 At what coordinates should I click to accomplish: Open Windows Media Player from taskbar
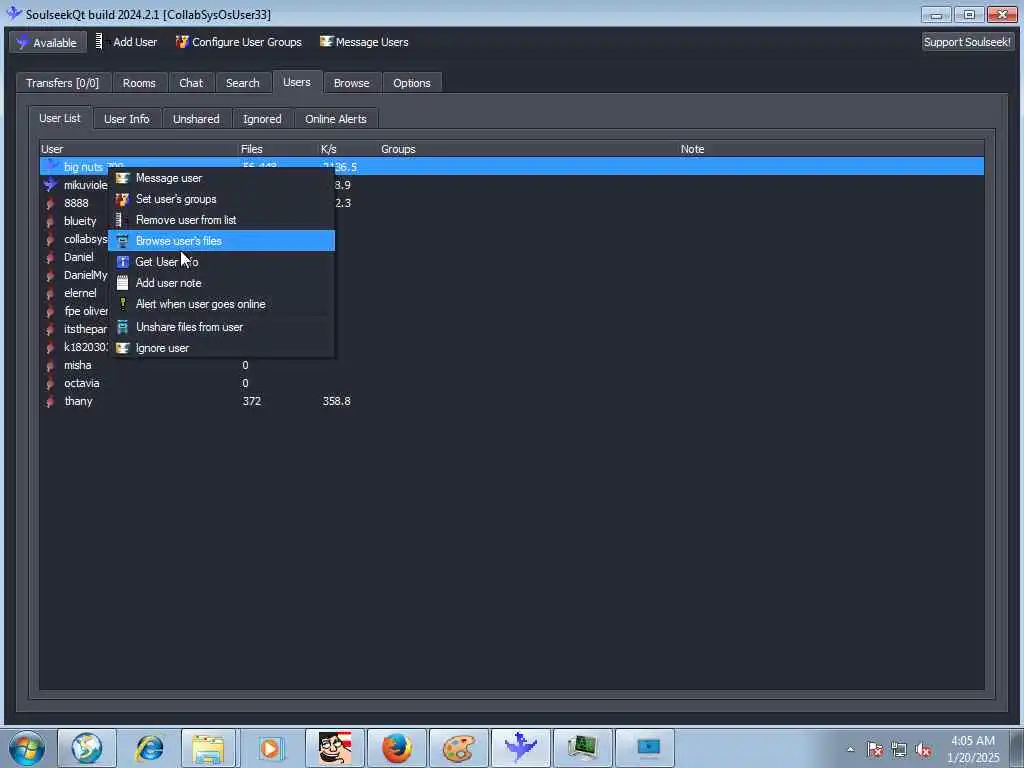click(270, 748)
